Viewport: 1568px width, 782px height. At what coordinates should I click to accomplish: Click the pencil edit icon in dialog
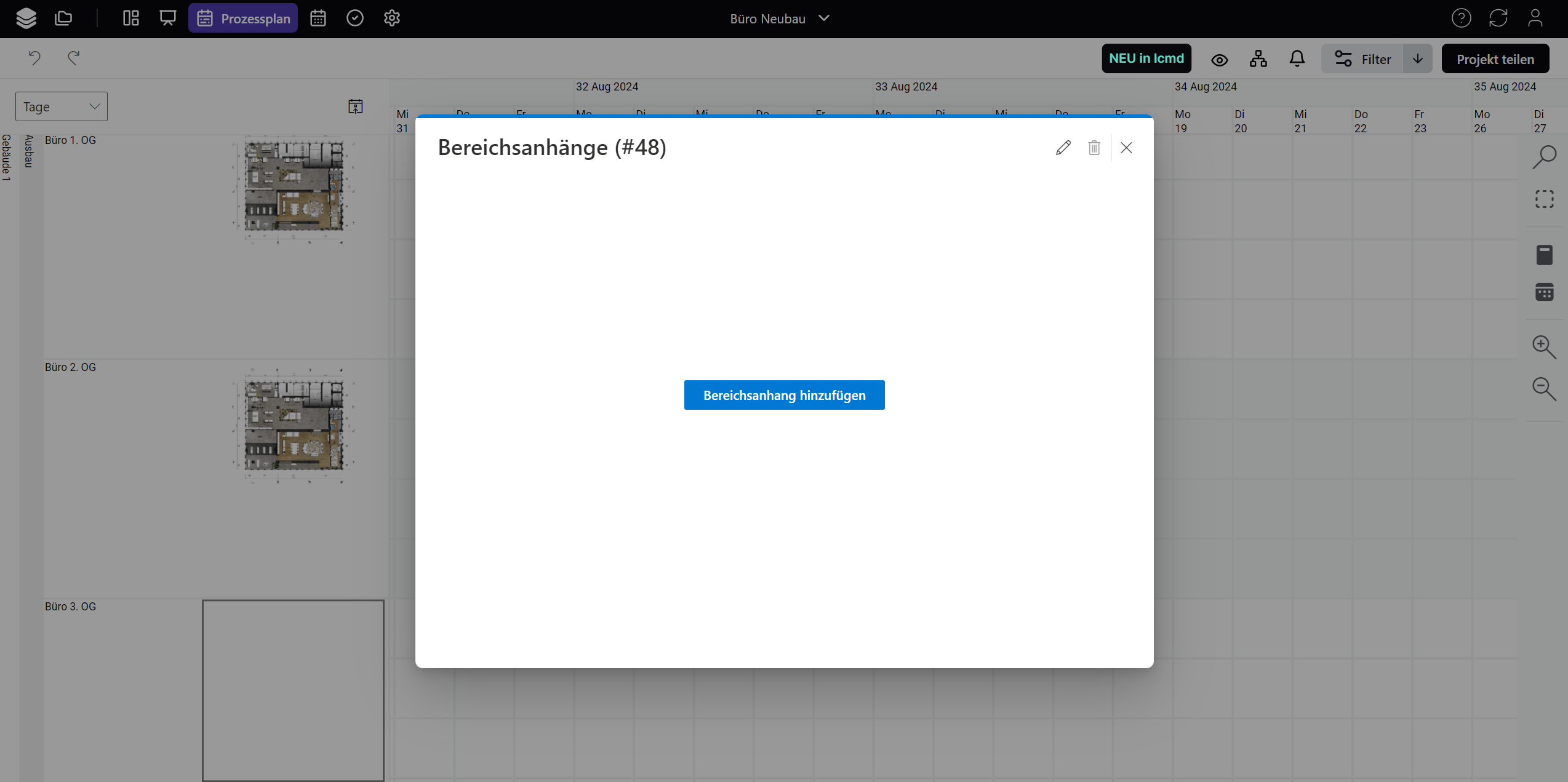[x=1063, y=148]
